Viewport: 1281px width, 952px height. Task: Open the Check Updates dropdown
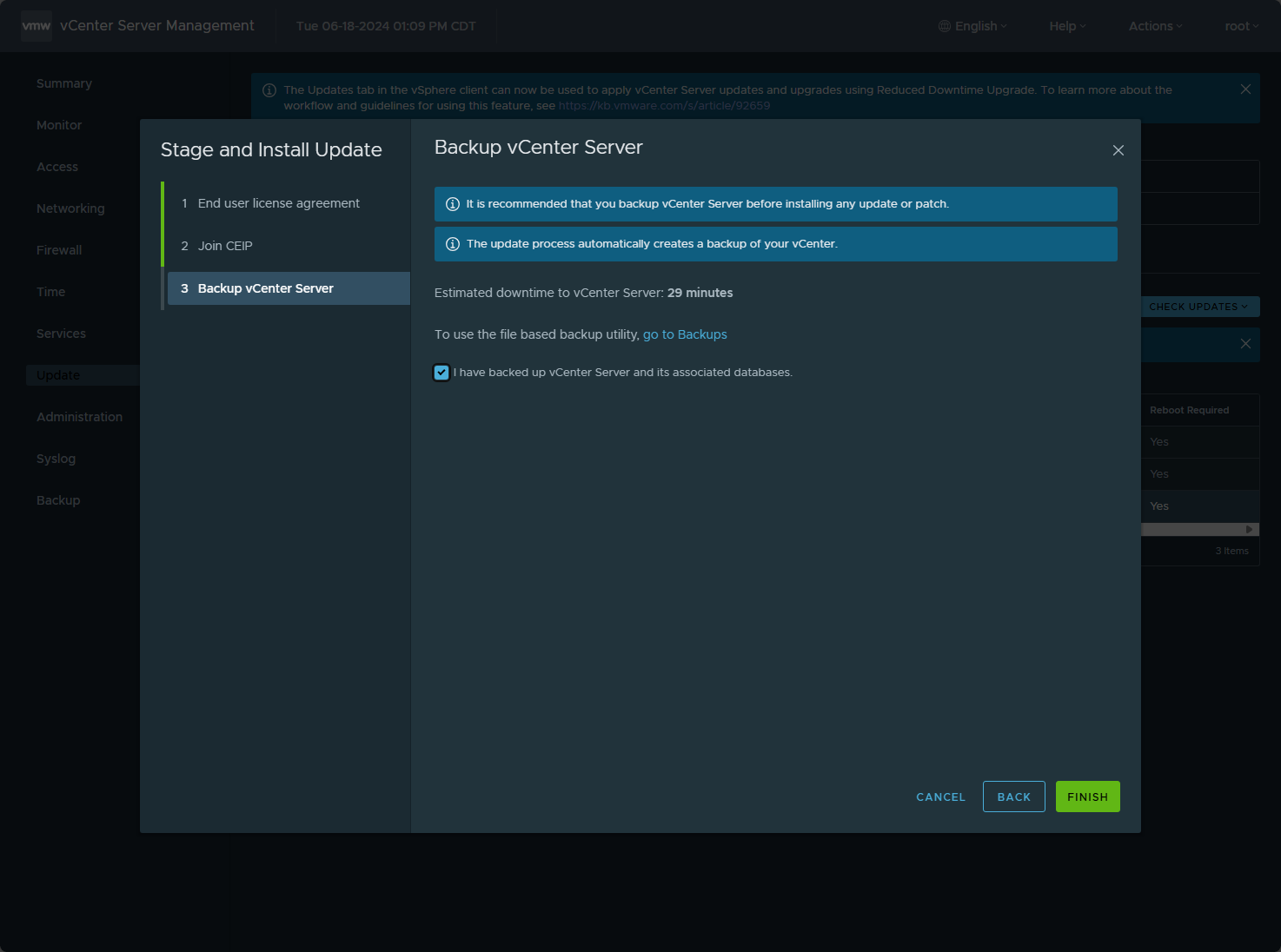[x=1200, y=307]
